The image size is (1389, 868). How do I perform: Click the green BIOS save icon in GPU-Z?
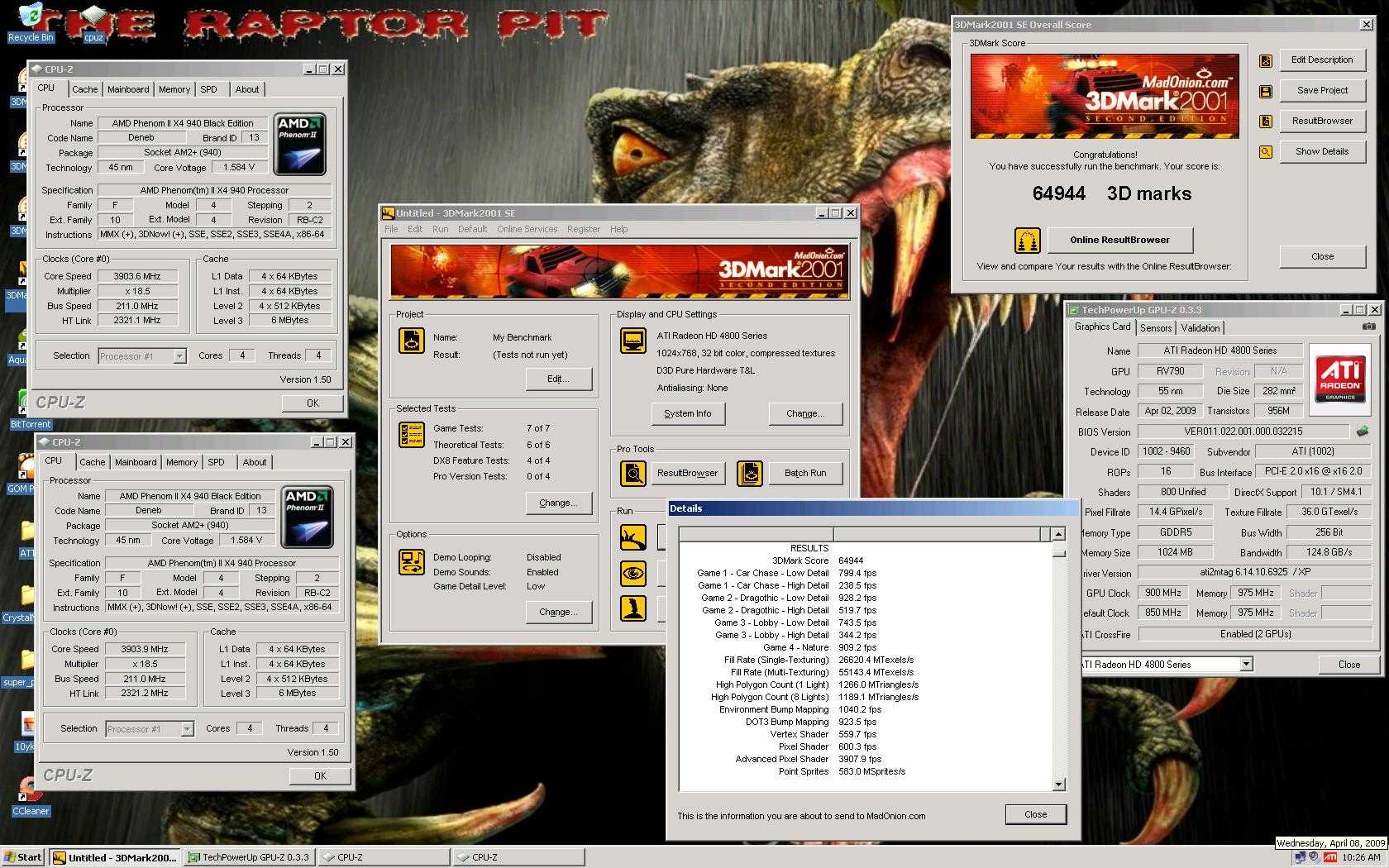coord(1363,431)
